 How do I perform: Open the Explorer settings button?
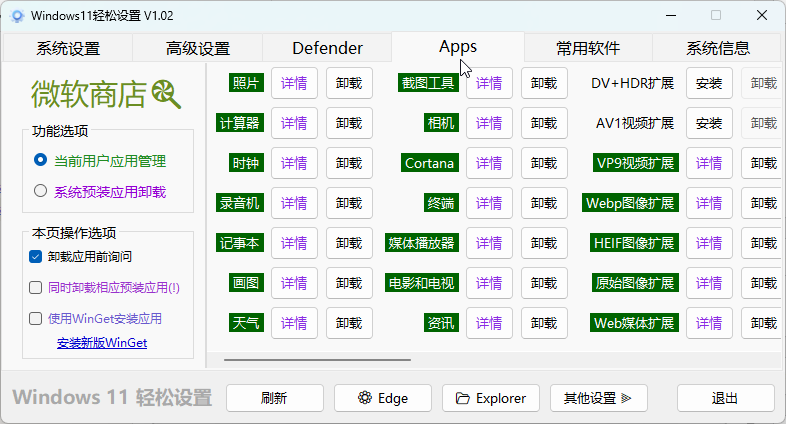click(x=491, y=398)
